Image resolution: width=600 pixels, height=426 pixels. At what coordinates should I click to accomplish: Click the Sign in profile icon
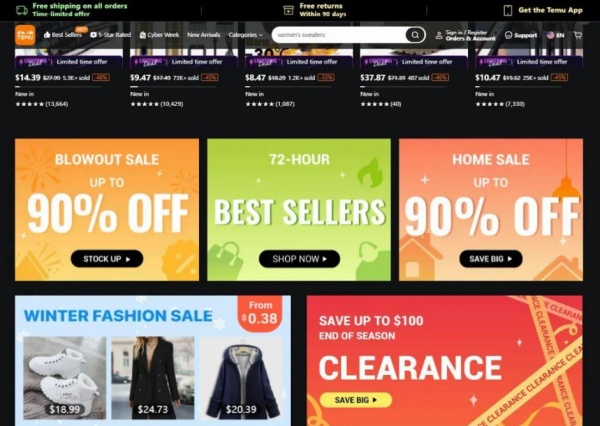pos(439,36)
